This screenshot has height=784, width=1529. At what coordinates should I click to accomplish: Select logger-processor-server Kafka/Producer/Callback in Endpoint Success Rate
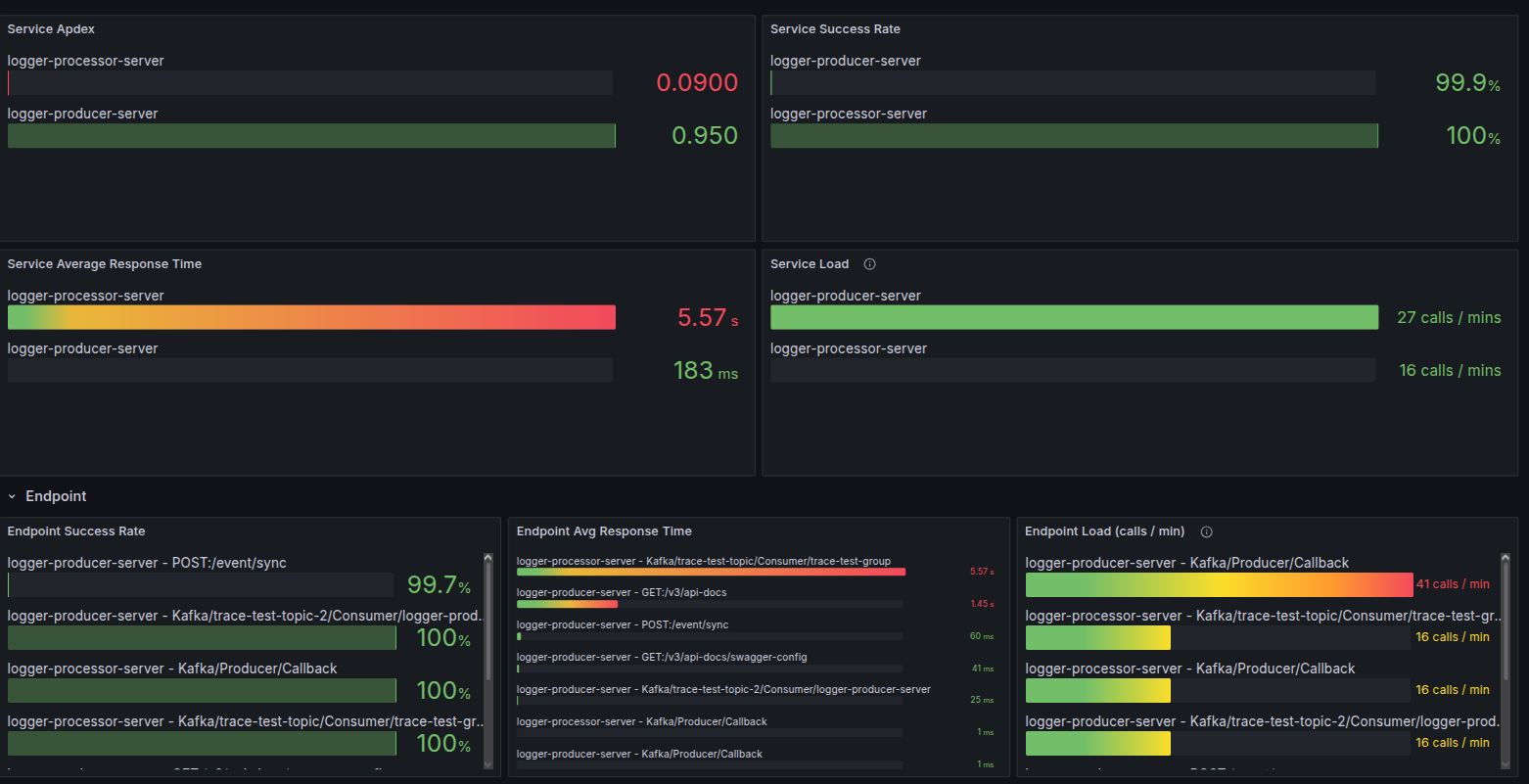click(172, 669)
